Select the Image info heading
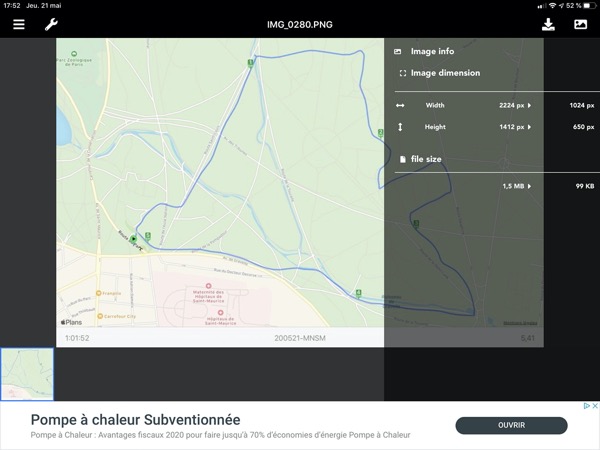The width and height of the screenshot is (600, 450). [x=432, y=51]
